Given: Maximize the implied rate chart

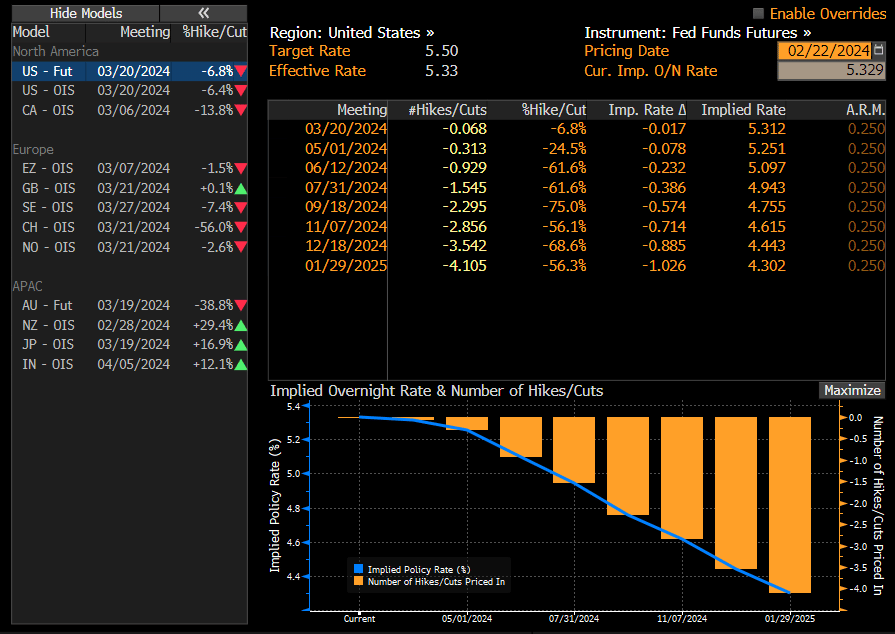Looking at the screenshot, I should click(851, 391).
